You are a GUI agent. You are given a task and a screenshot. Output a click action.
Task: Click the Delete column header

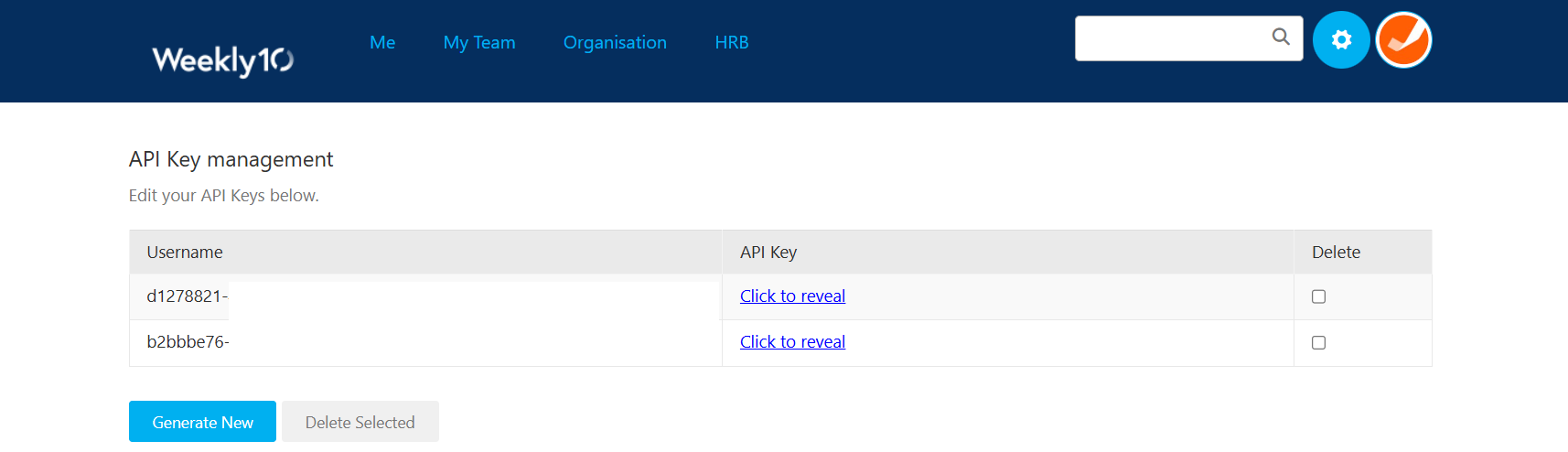click(x=1336, y=253)
